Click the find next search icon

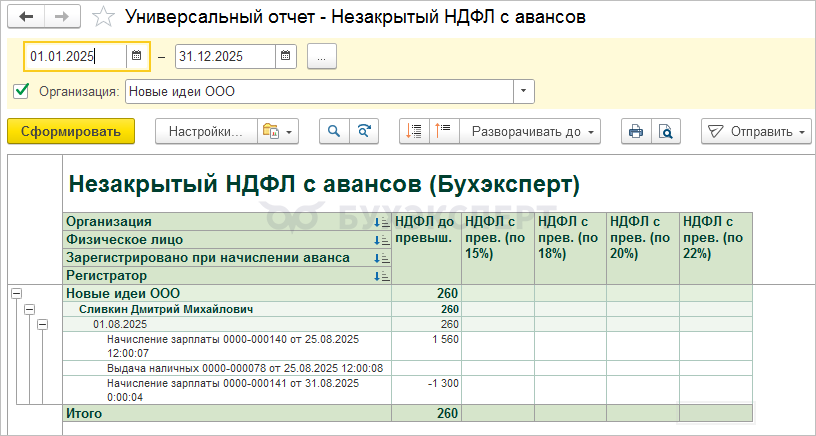tap(366, 131)
